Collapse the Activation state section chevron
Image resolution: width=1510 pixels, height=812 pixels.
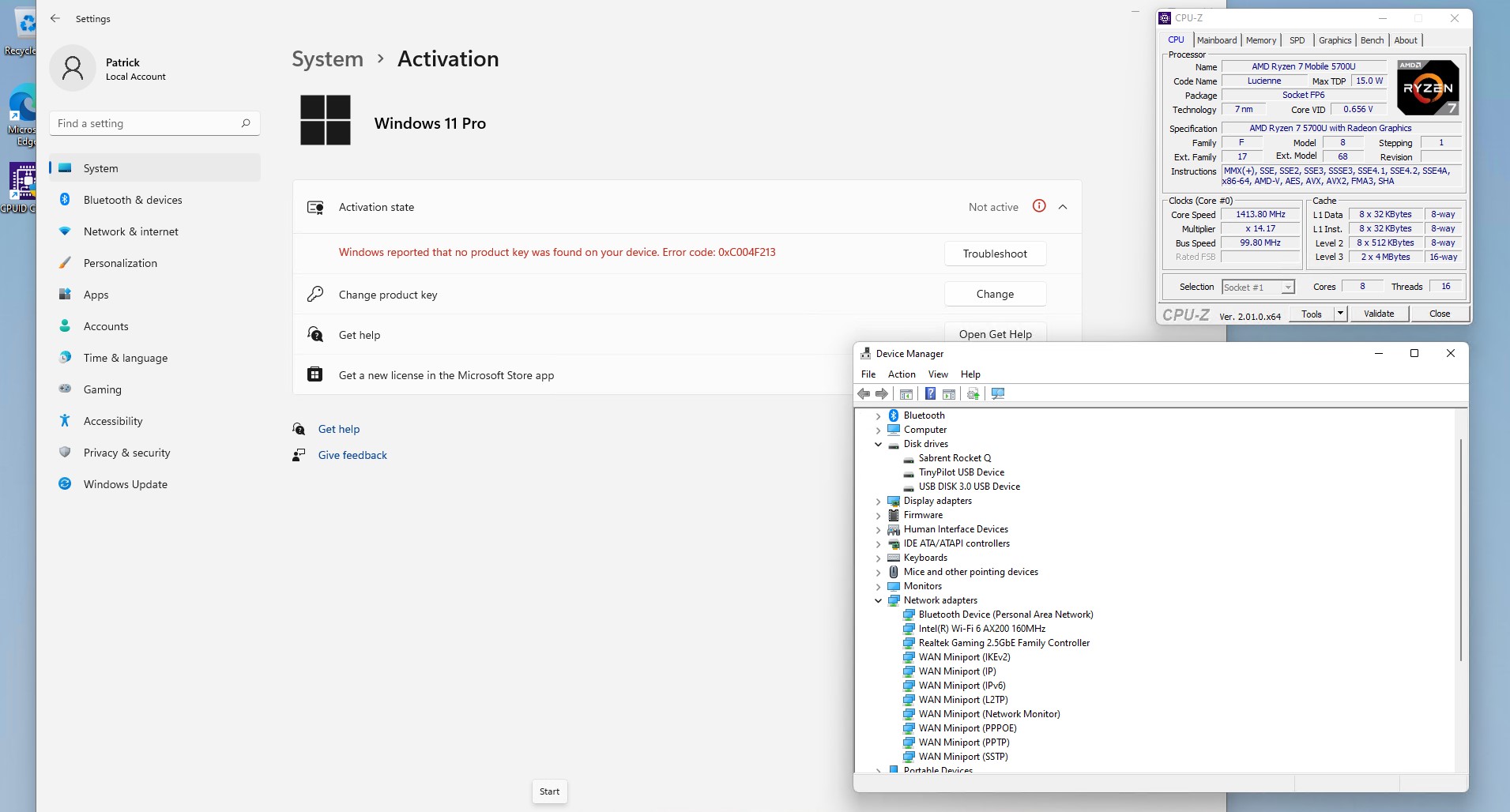1063,207
